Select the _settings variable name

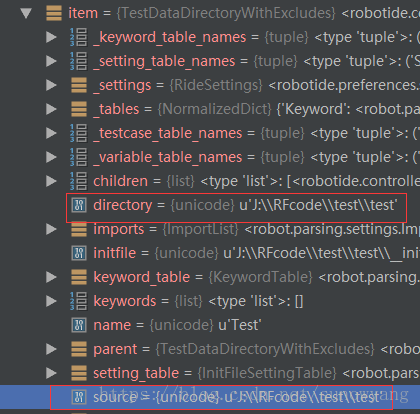pyautogui.click(x=122, y=85)
